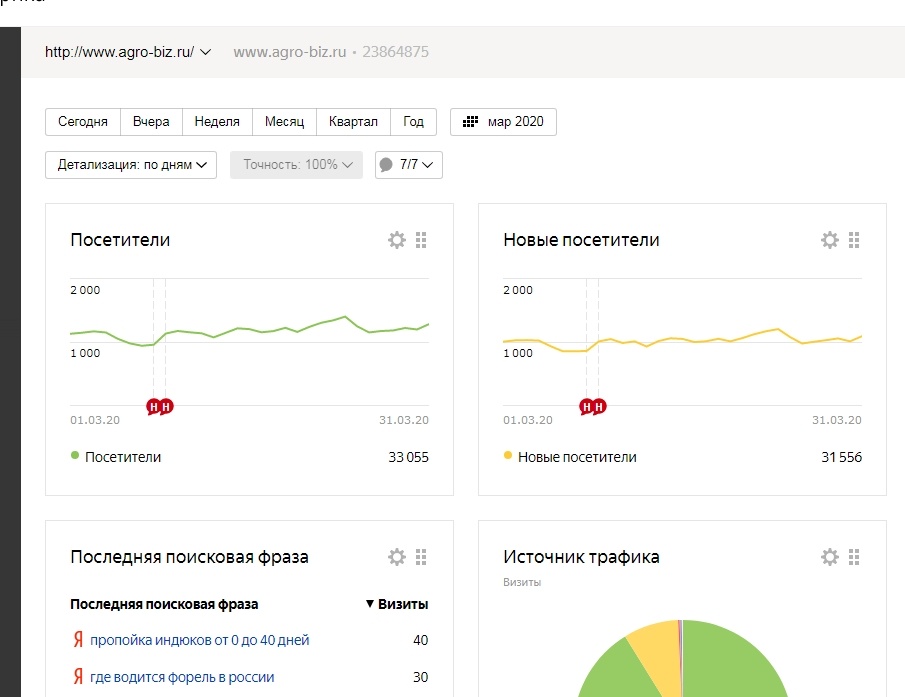
Task: Click drag-handle grid icon on Посетители widget
Action: [421, 240]
